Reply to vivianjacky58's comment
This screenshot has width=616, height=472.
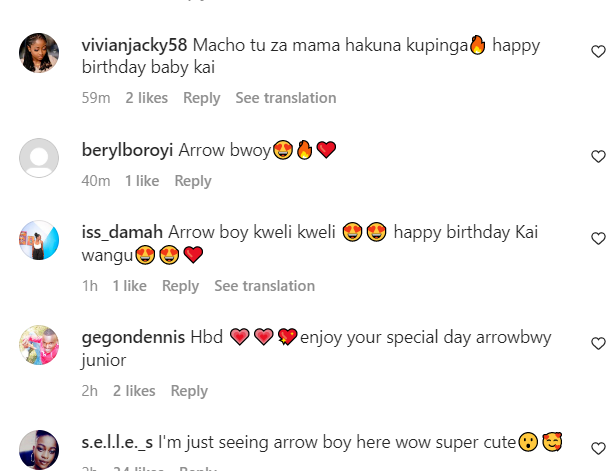point(202,98)
